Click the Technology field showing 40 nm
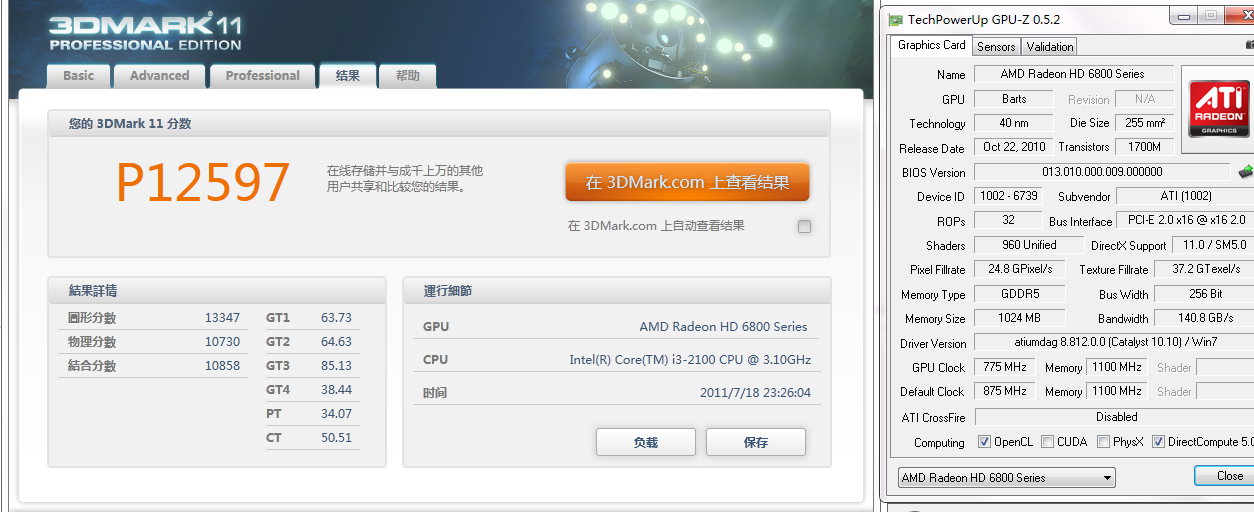 [1013, 123]
